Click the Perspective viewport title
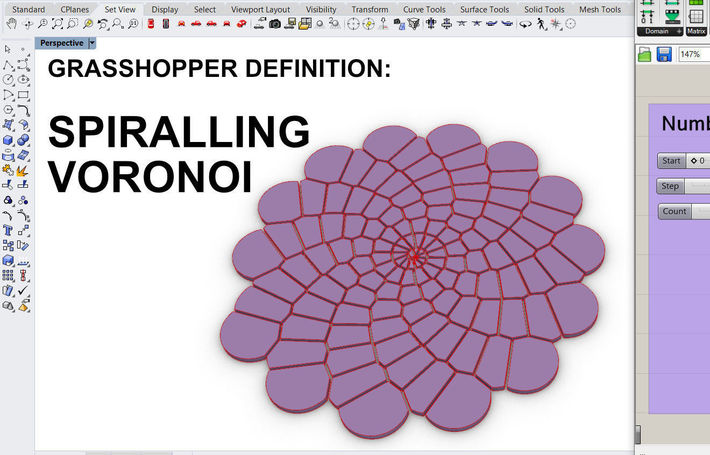 tap(62, 43)
